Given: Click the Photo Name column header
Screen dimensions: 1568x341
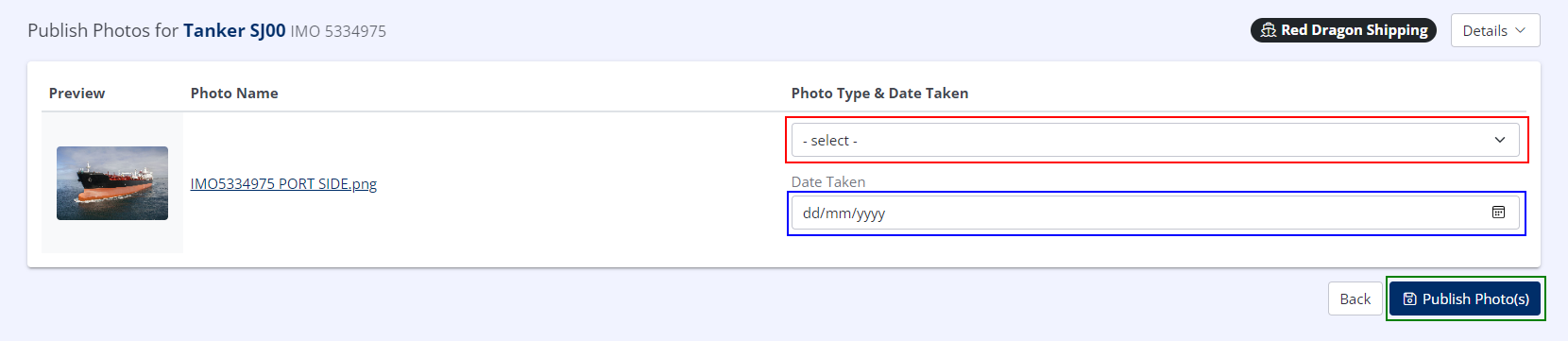Looking at the screenshot, I should pos(234,93).
